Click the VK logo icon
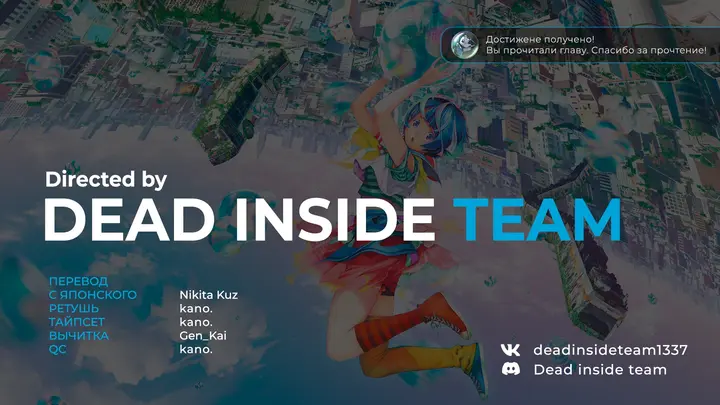720x405 pixels. click(x=511, y=350)
